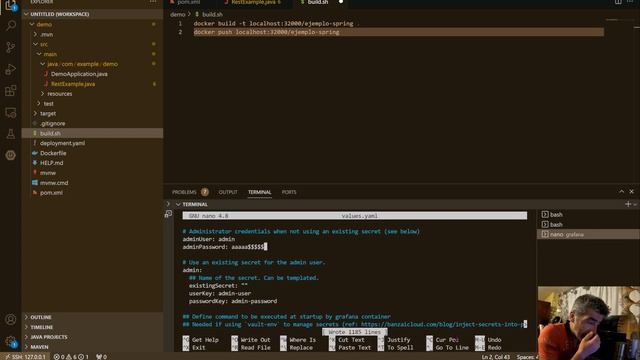This screenshot has width=640, height=360.
Task: Collapse java/com/example/demo folder
Action: (82, 64)
